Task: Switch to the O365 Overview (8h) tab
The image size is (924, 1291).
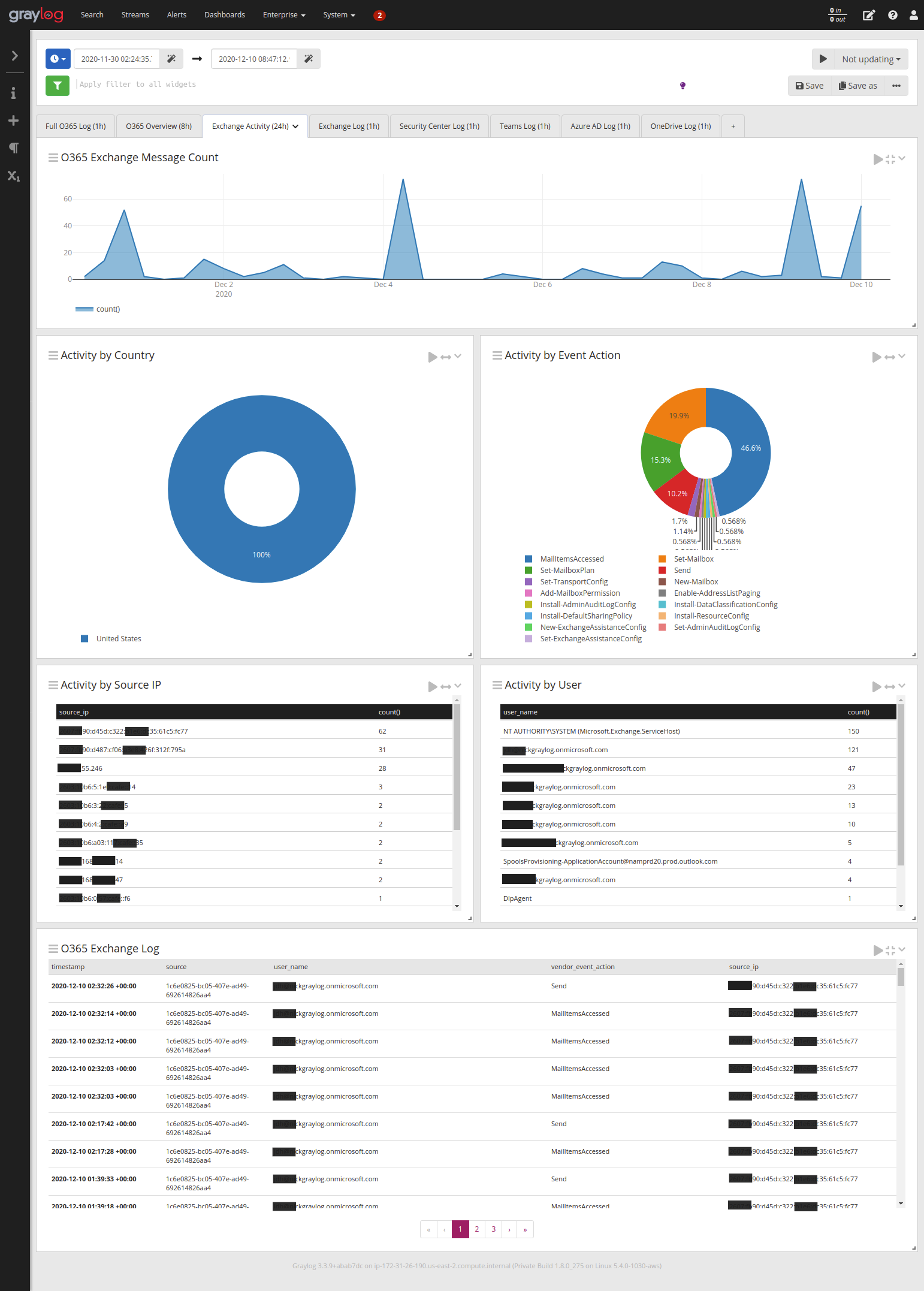Action: coord(159,126)
